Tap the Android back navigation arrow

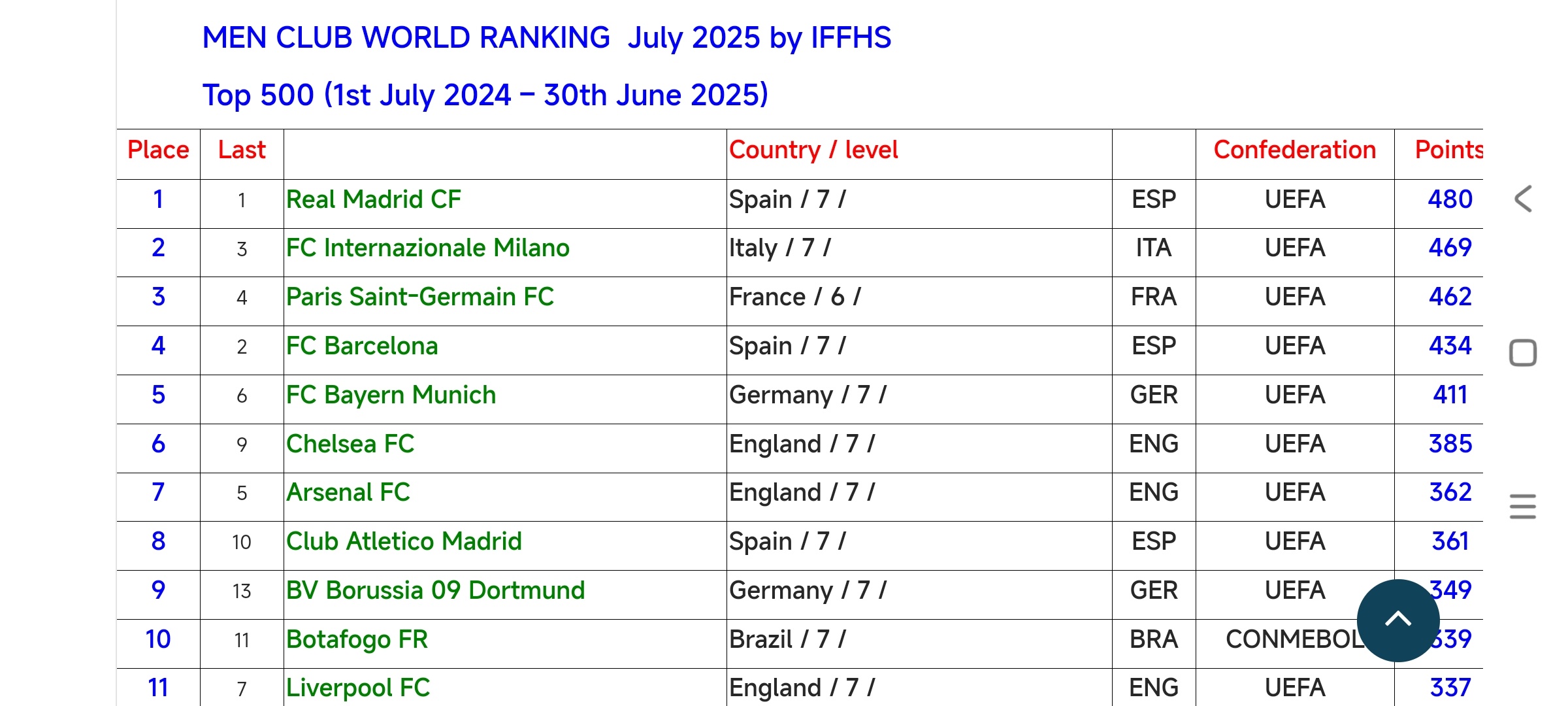click(x=1523, y=199)
